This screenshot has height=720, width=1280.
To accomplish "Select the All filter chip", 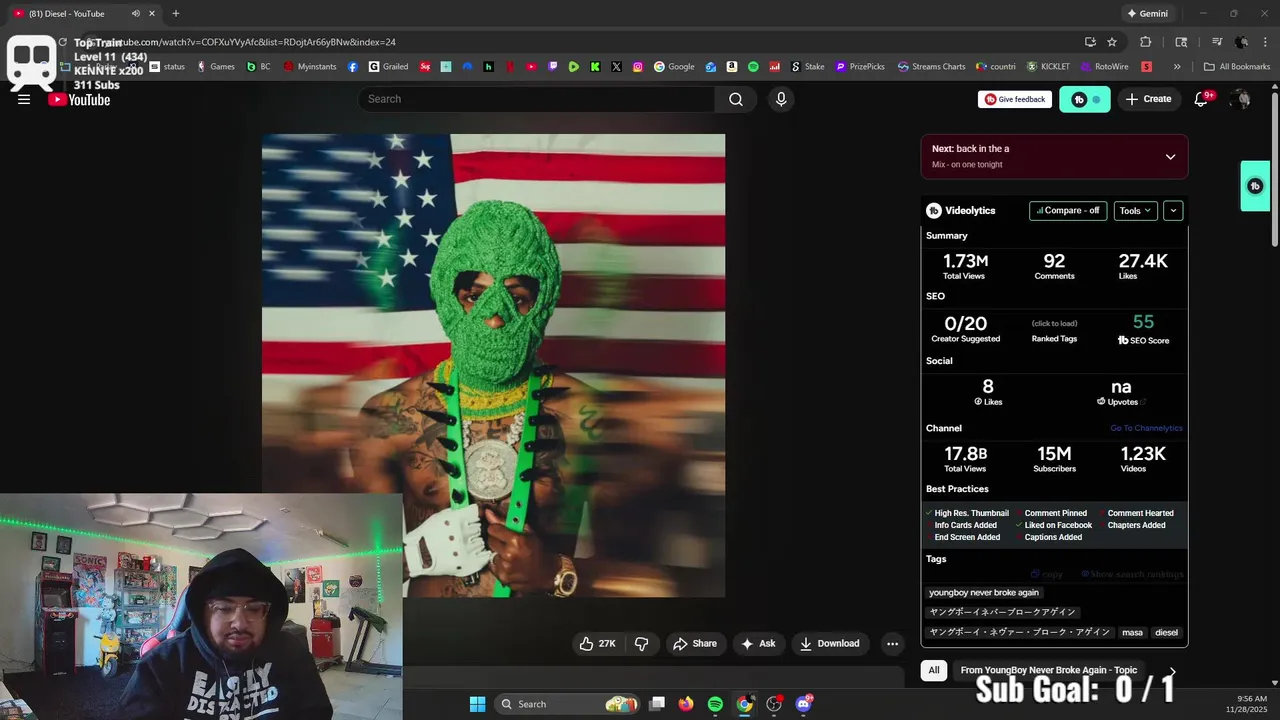I will point(934,670).
